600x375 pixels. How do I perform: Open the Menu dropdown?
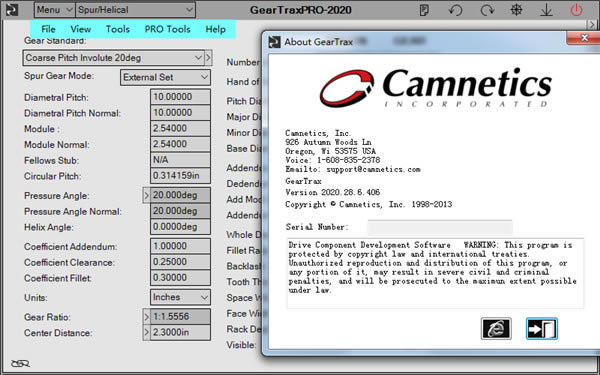[54, 10]
